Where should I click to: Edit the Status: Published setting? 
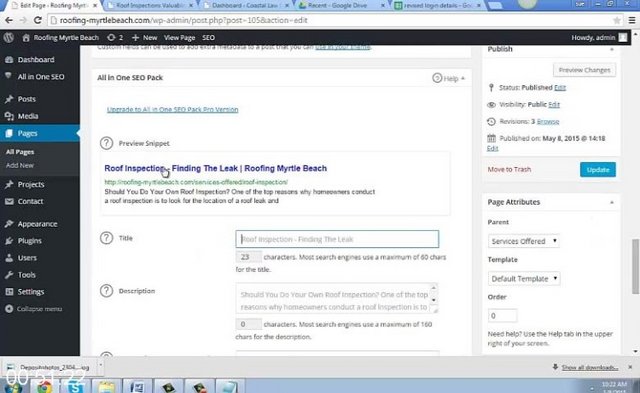(x=560, y=88)
